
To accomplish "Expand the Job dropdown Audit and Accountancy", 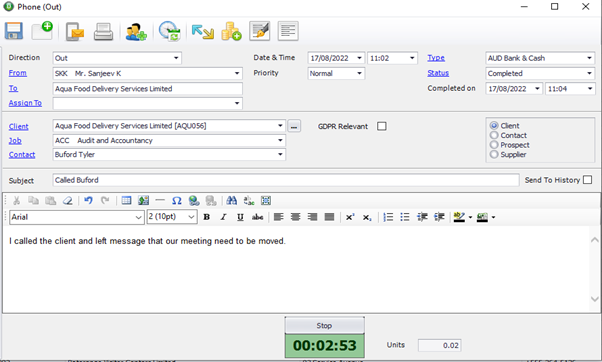I will [280, 141].
